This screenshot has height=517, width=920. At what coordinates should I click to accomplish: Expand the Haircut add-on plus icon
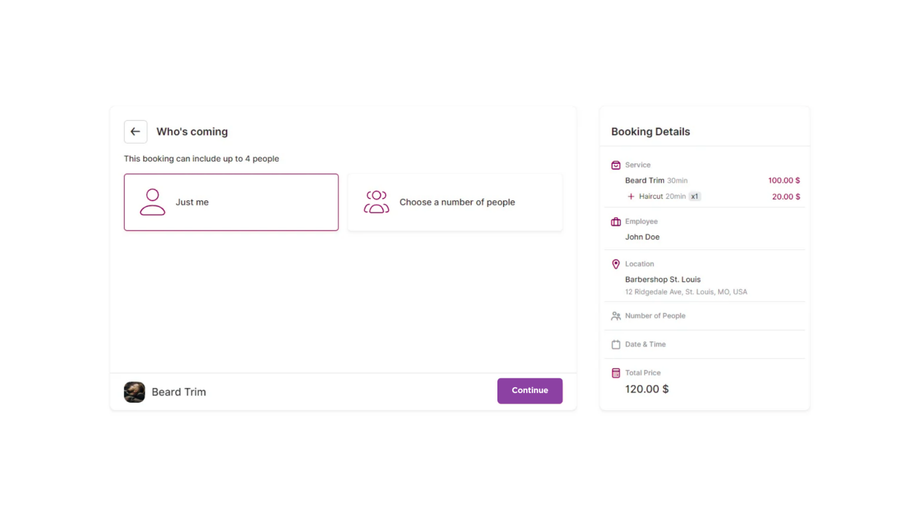click(631, 197)
